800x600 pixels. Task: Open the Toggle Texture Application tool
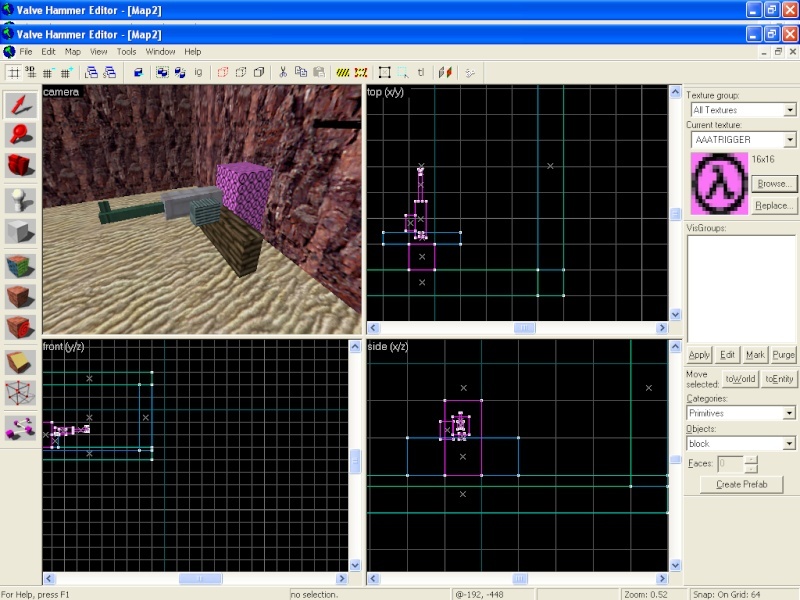(20, 266)
